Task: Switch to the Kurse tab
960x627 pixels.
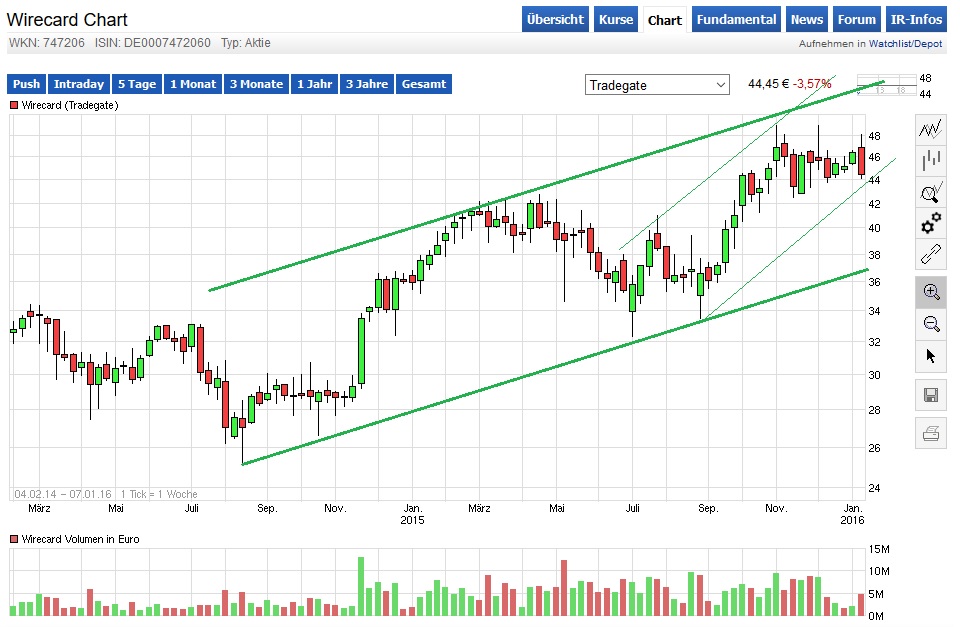Action: coord(616,19)
